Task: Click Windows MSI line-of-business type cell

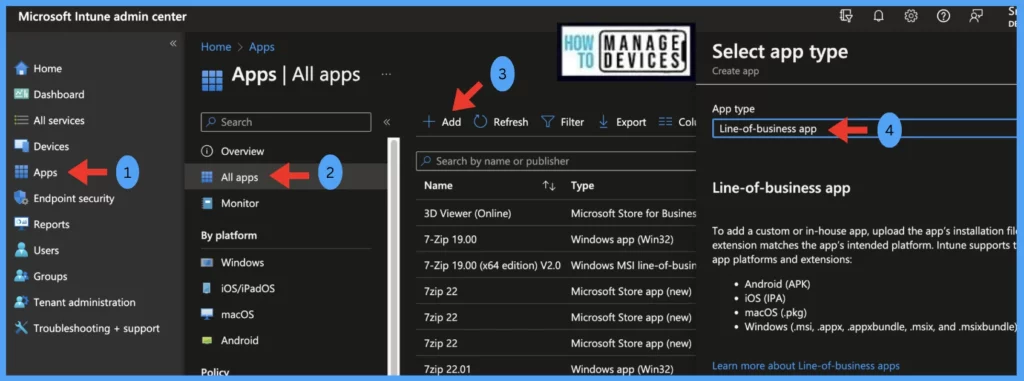Action: 633,265
